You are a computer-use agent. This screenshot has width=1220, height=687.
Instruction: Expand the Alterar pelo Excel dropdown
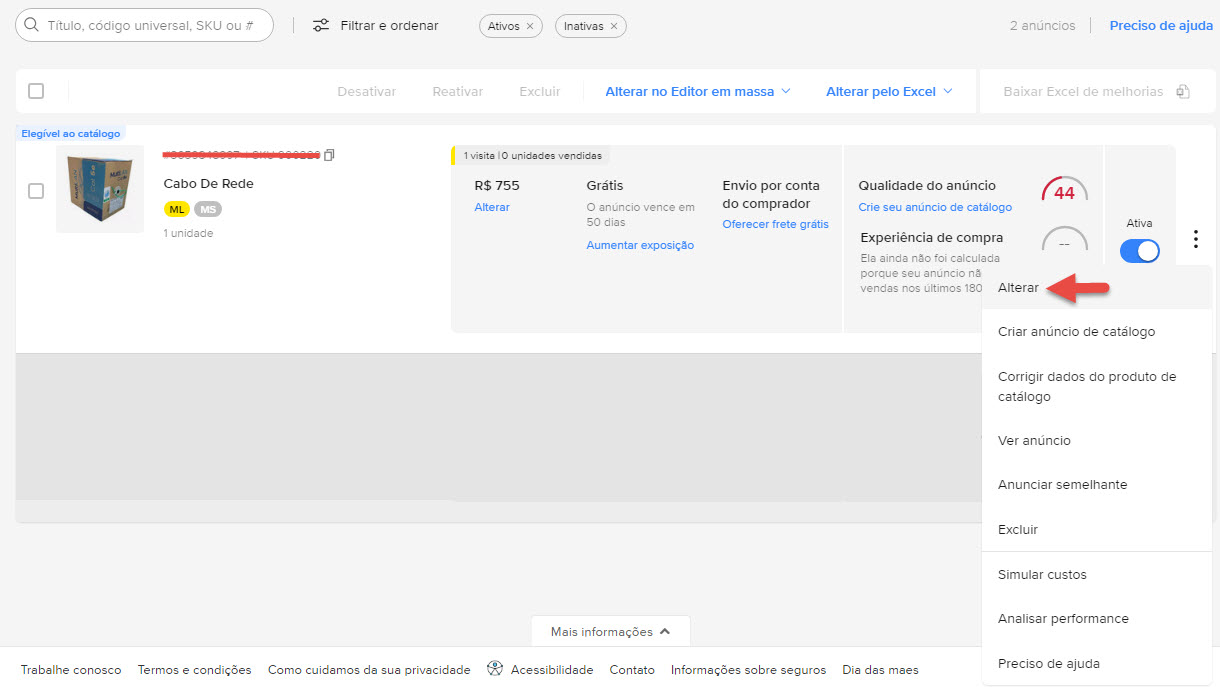947,91
